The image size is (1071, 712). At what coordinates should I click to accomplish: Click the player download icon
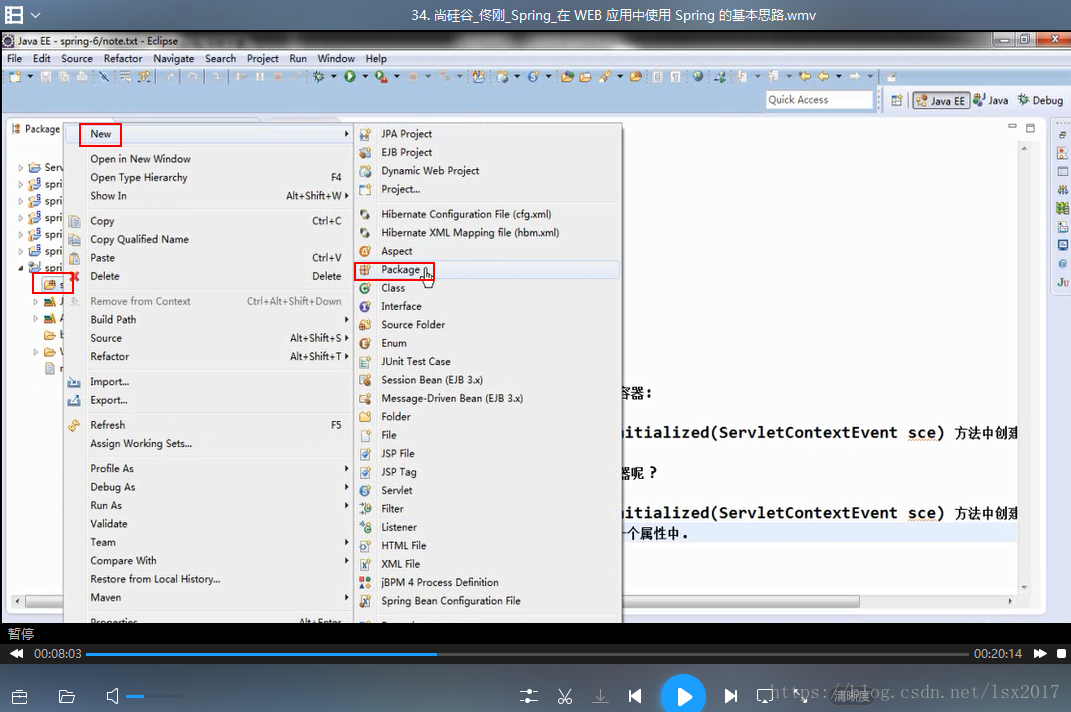[x=600, y=696]
